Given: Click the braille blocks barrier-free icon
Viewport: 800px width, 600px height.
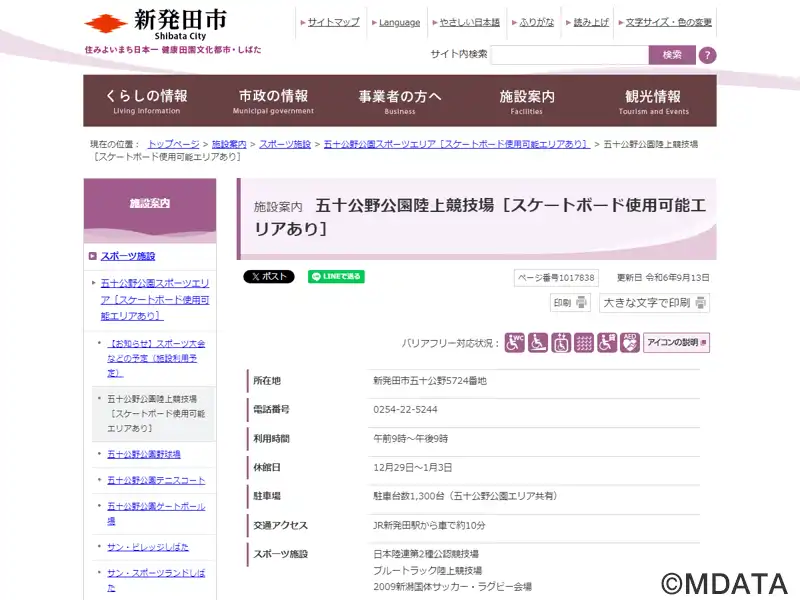Looking at the screenshot, I should pos(584,343).
